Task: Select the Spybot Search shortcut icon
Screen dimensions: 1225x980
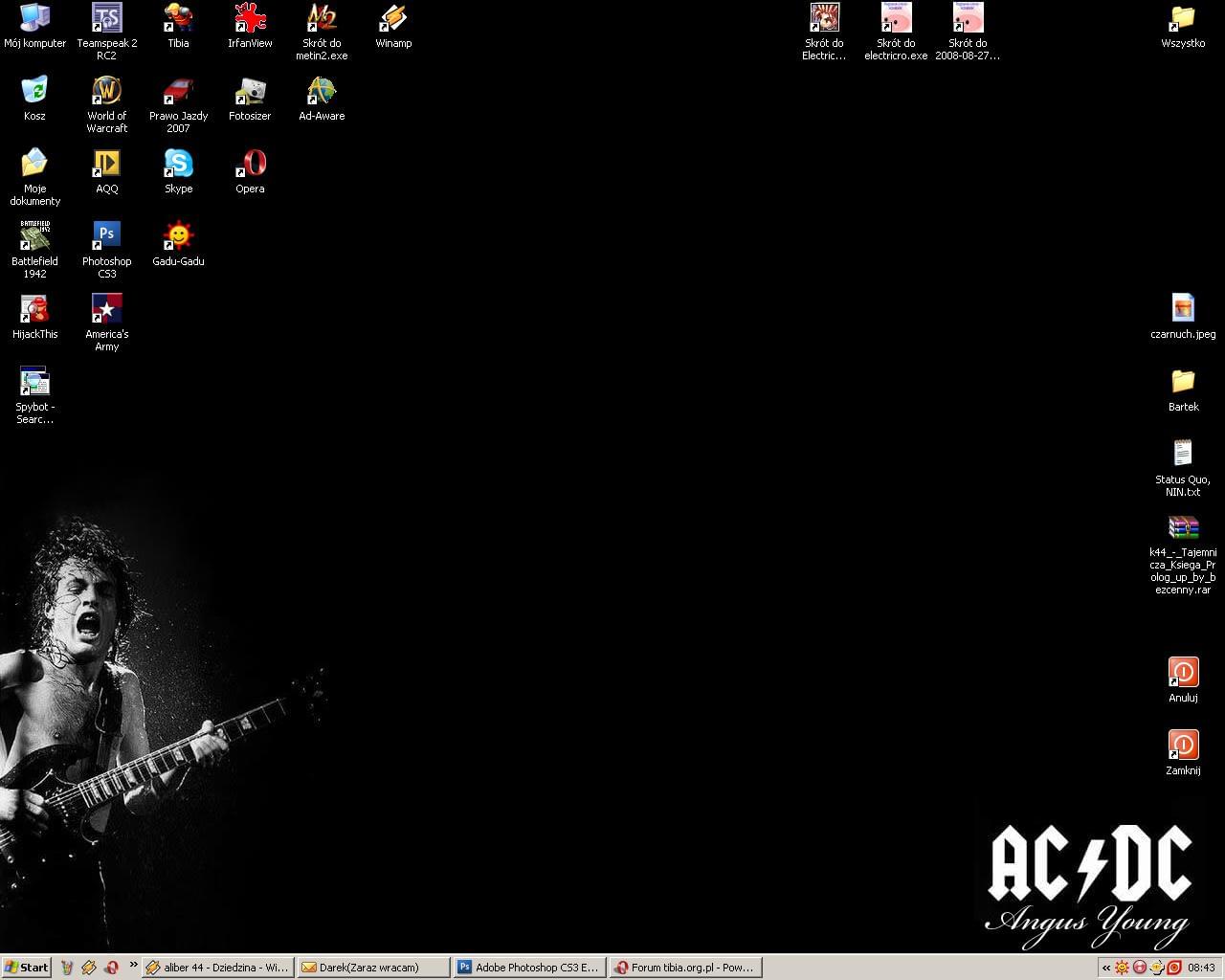Action: pyautogui.click(x=34, y=395)
